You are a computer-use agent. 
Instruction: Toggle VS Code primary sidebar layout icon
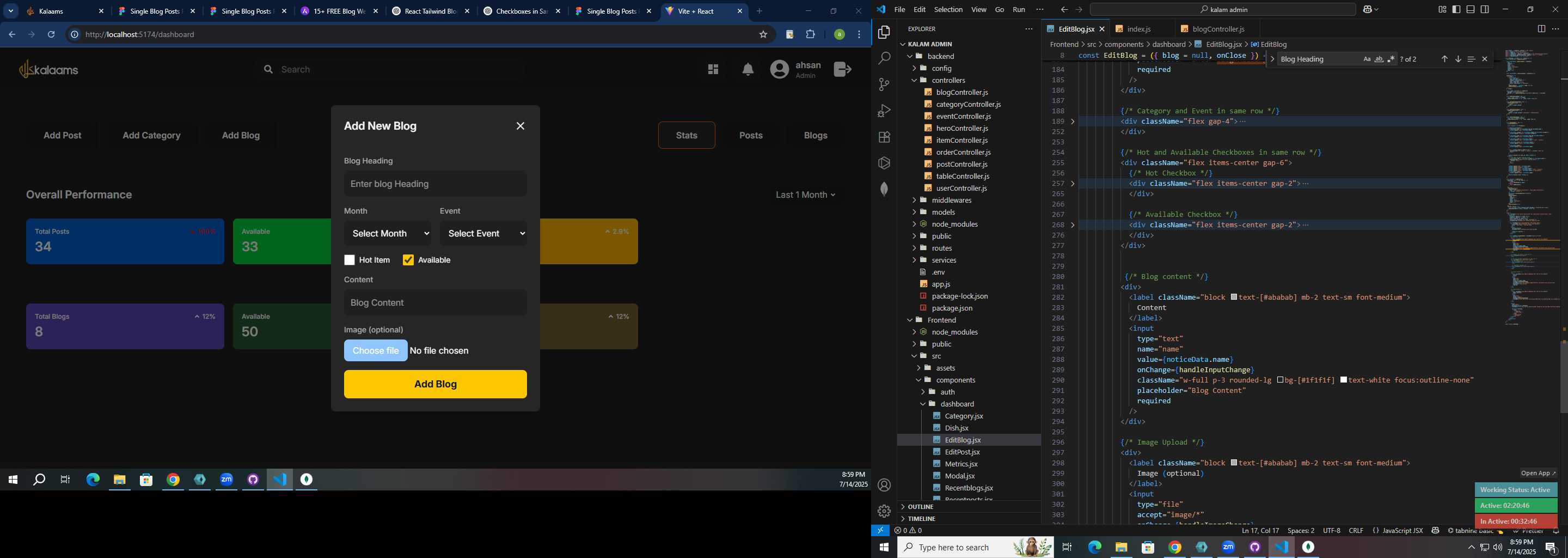[1456, 9]
